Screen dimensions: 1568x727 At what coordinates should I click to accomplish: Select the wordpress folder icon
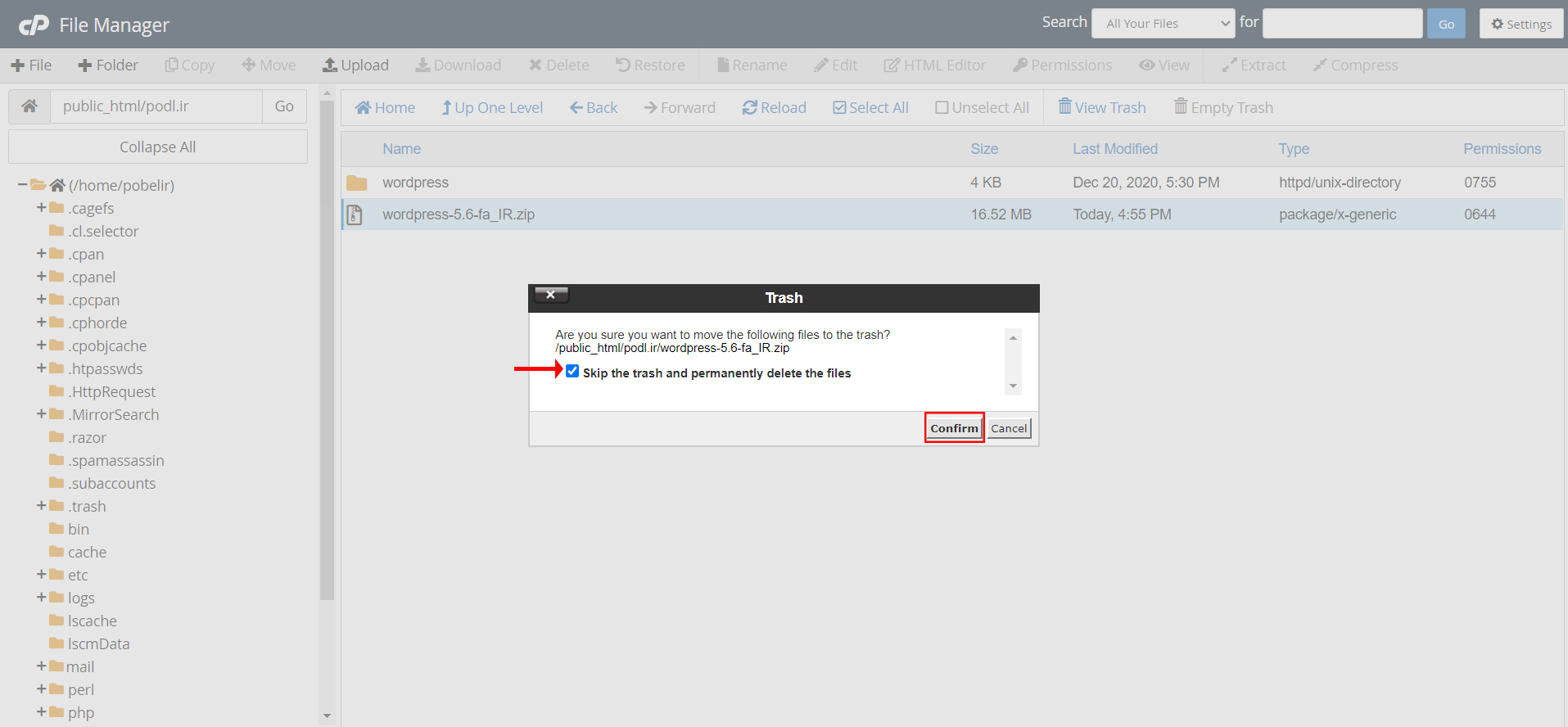click(356, 183)
